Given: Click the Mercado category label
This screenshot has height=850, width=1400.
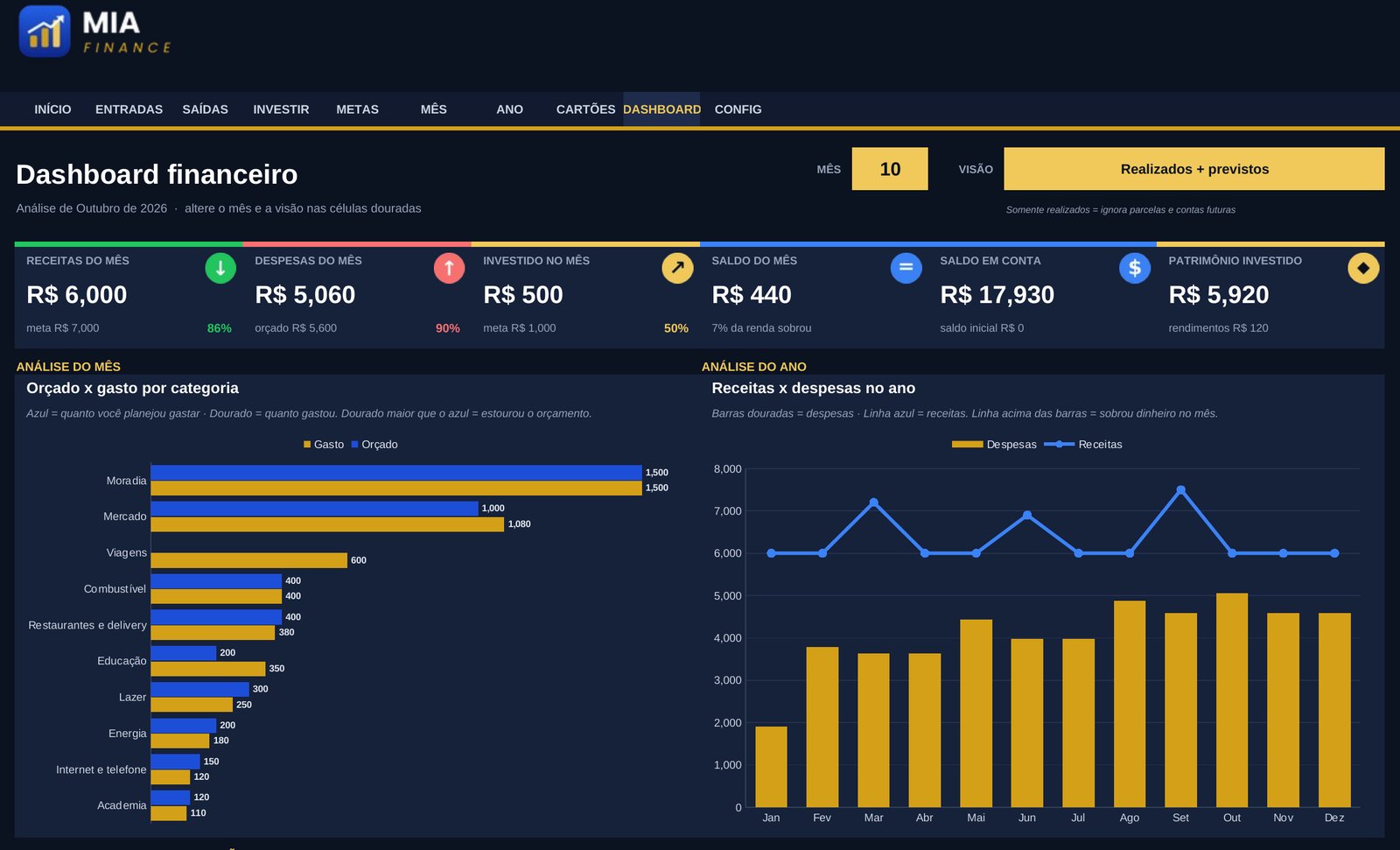Looking at the screenshot, I should (125, 516).
